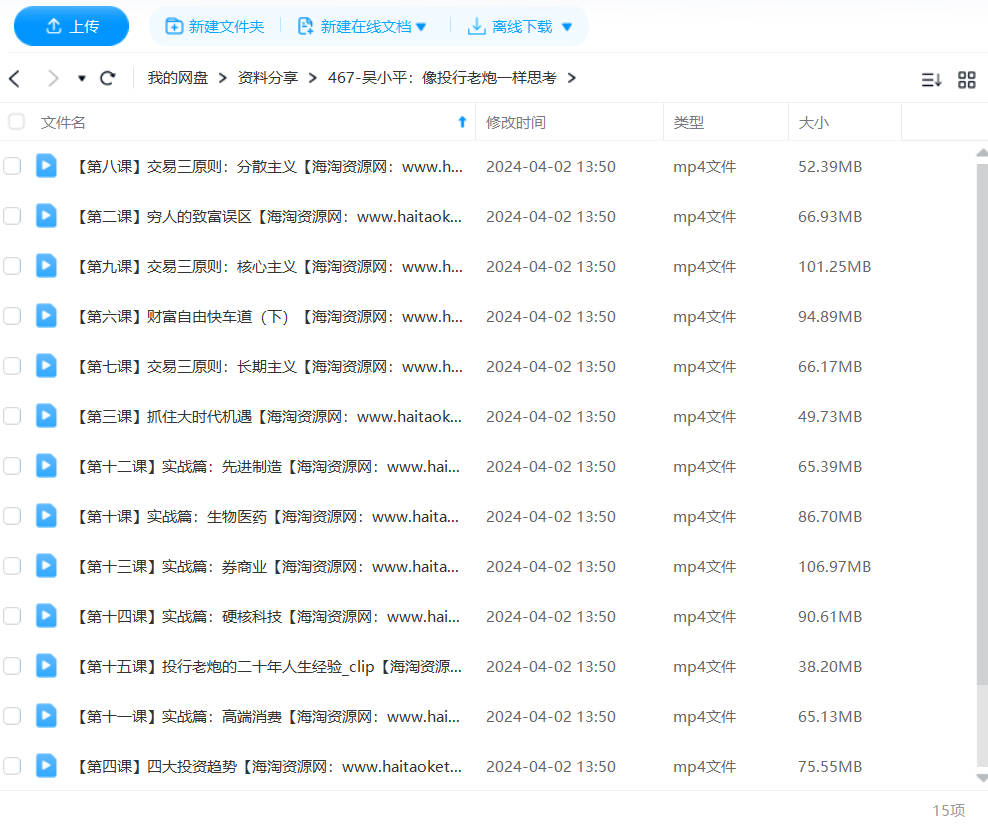Open file 【第二课】穷人的致富误区
The width and height of the screenshot is (988, 831).
[x=268, y=217]
